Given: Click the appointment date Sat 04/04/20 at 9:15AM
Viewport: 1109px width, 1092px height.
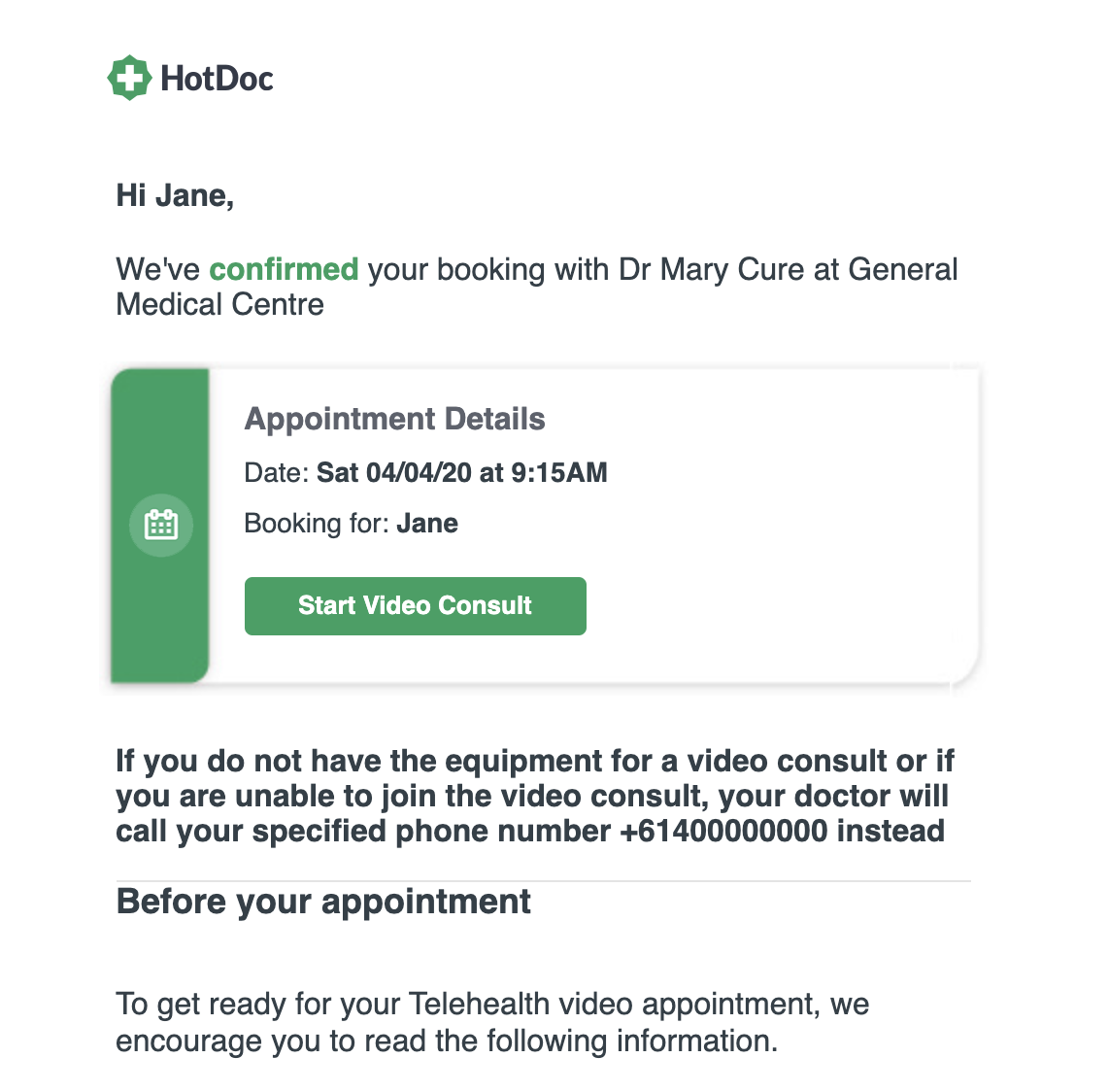Looking at the screenshot, I should (462, 473).
